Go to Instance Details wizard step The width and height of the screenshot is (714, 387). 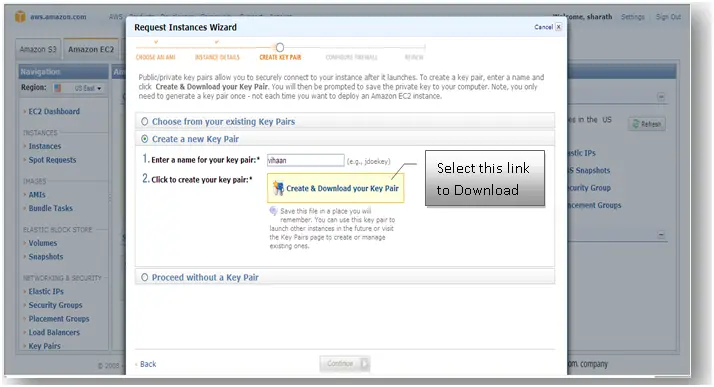click(x=217, y=57)
